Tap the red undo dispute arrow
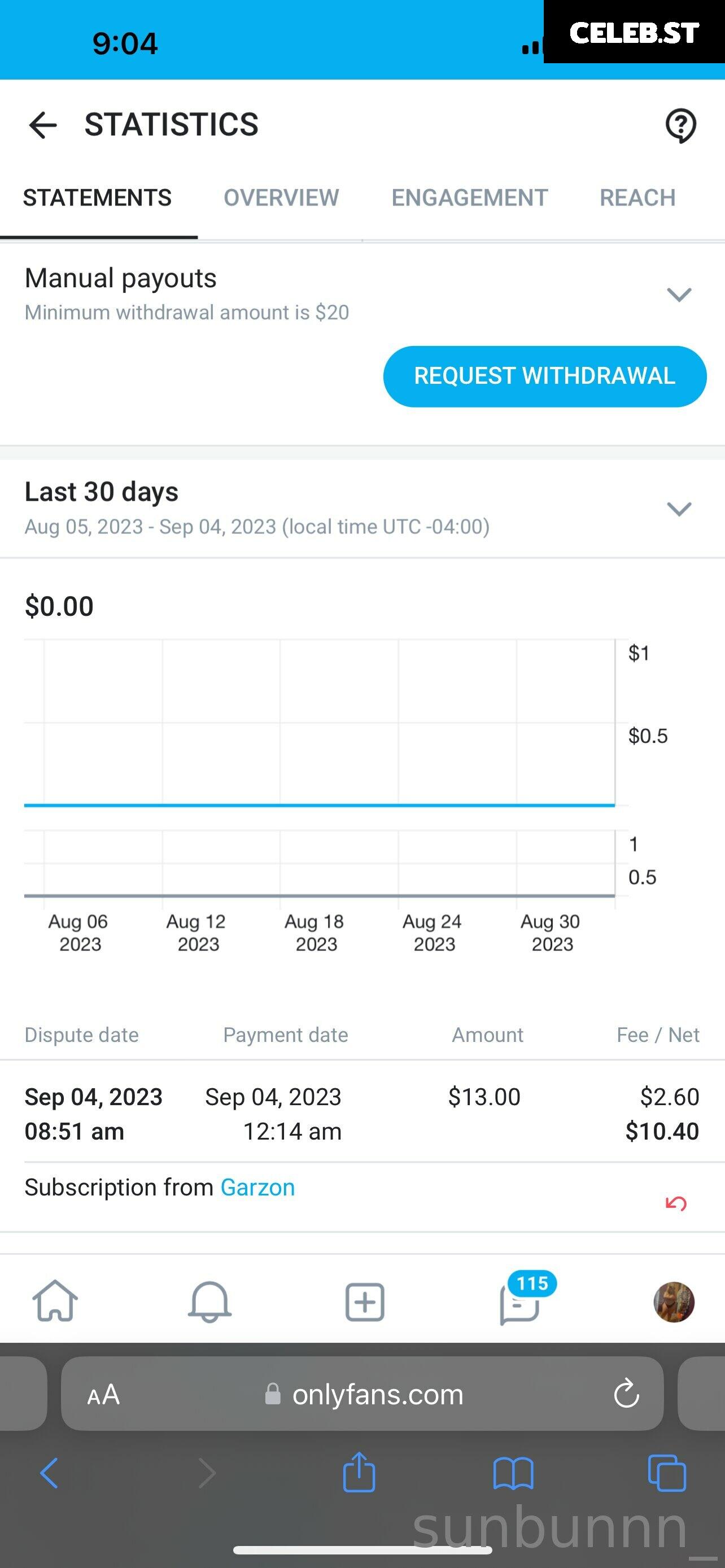The width and height of the screenshot is (725, 1568). (x=676, y=1203)
